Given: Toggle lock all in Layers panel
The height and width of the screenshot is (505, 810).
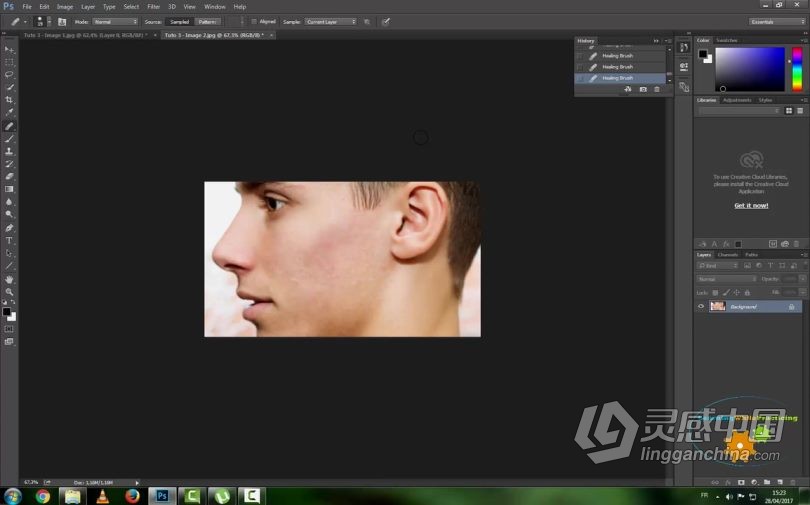Looking at the screenshot, I should pyautogui.click(x=747, y=293).
